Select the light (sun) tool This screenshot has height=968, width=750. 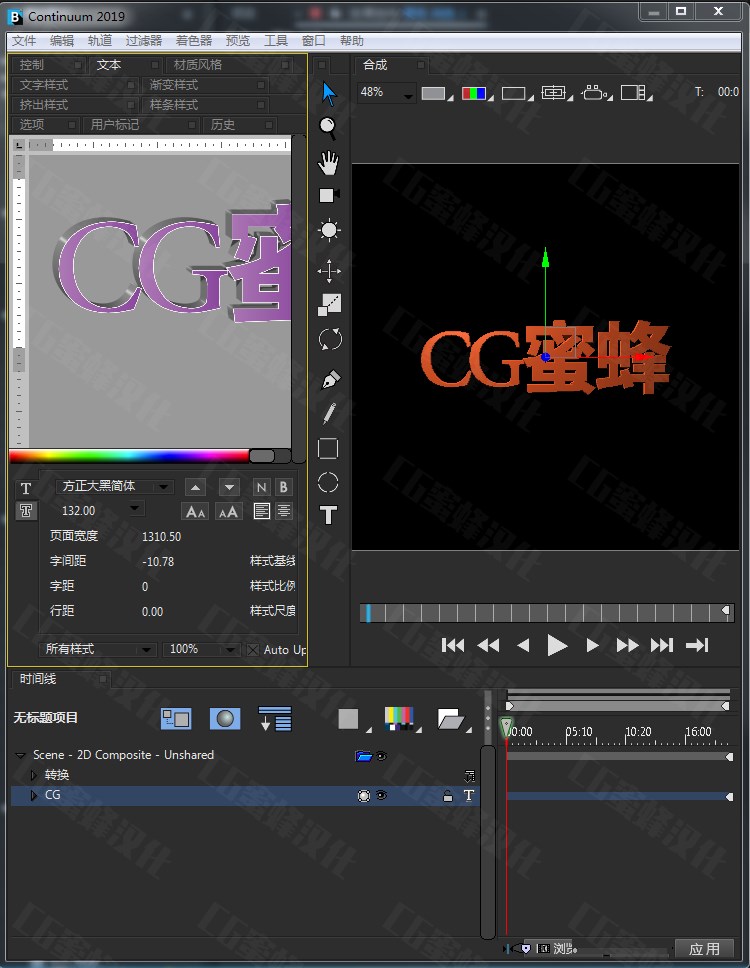(x=329, y=230)
